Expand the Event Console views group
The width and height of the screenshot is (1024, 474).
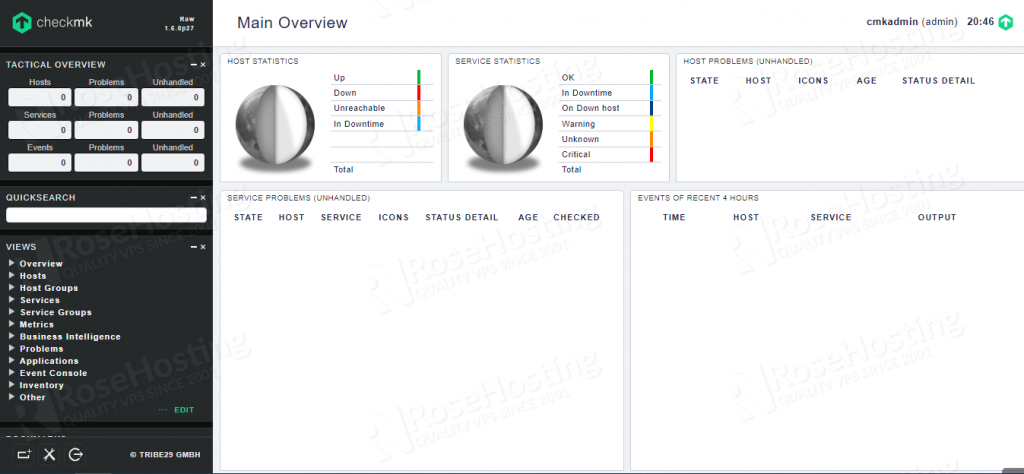tap(12, 373)
